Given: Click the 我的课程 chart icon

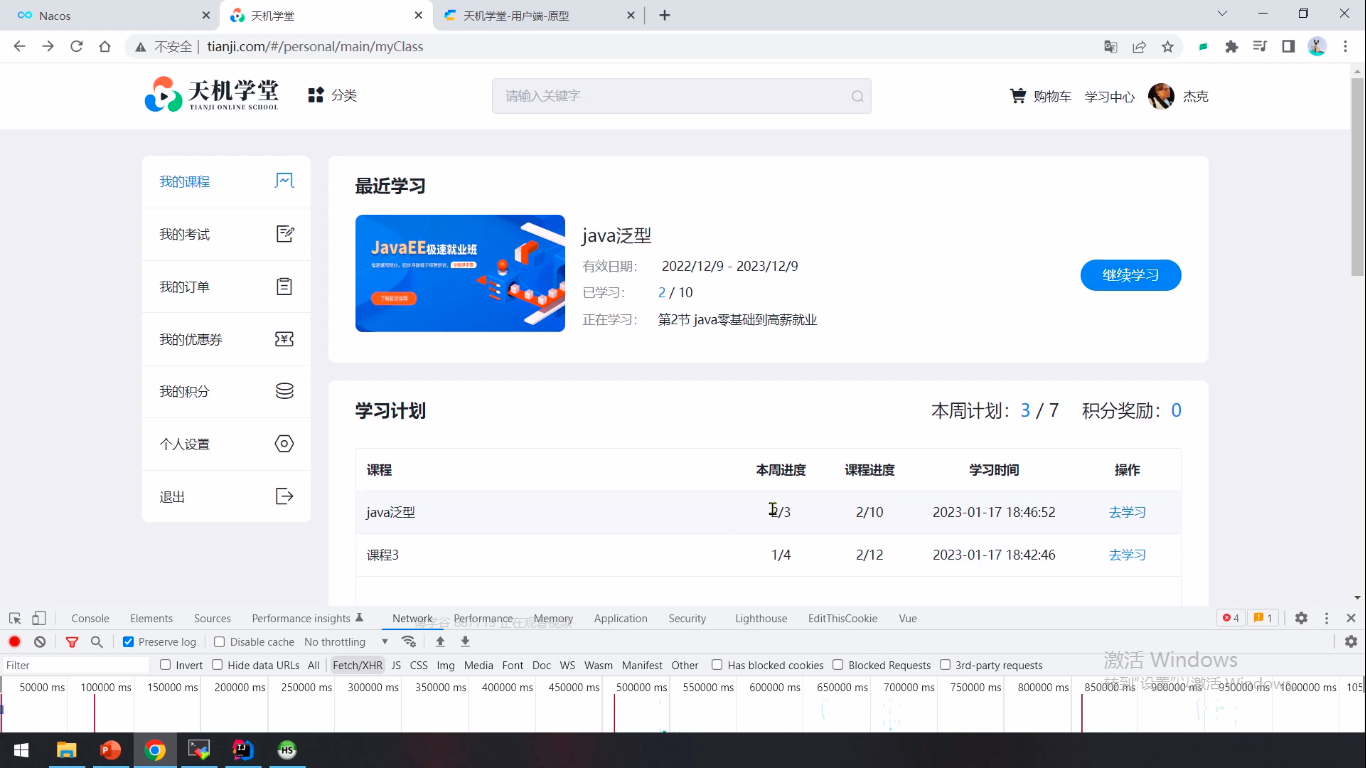Looking at the screenshot, I should (284, 181).
